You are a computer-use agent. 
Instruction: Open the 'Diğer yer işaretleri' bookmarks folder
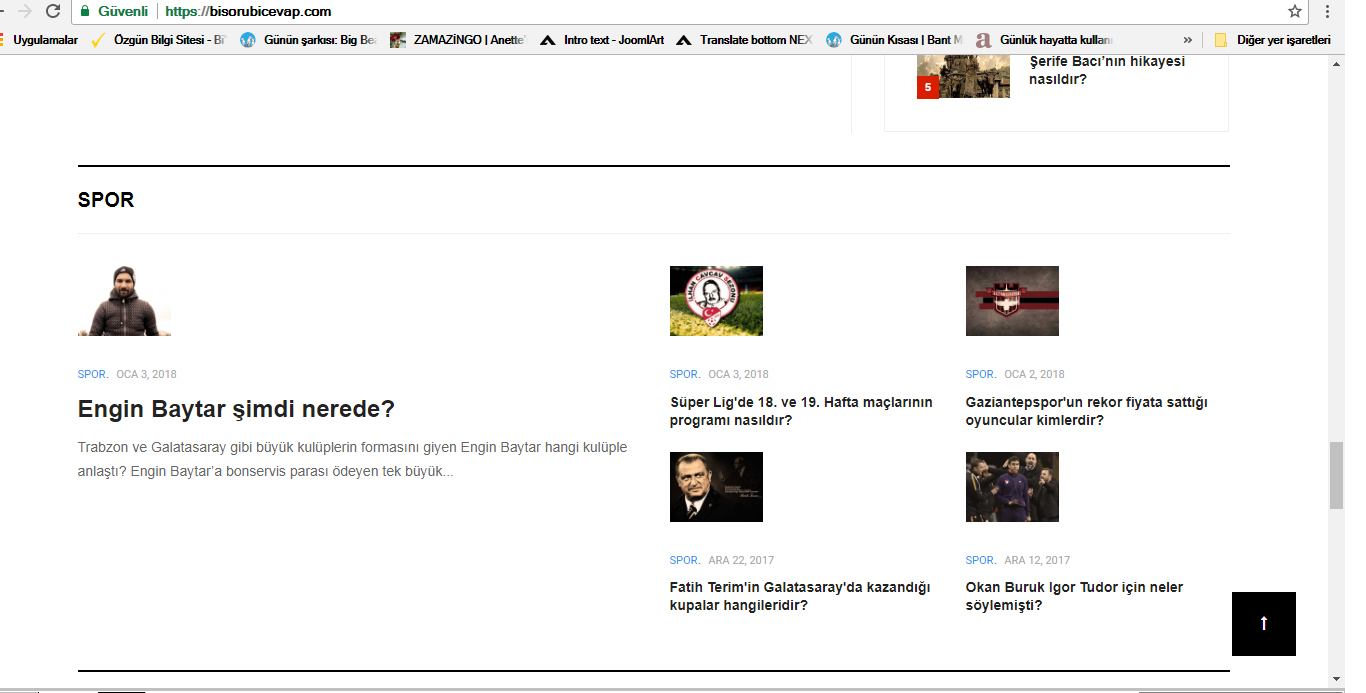pyautogui.click(x=1272, y=40)
